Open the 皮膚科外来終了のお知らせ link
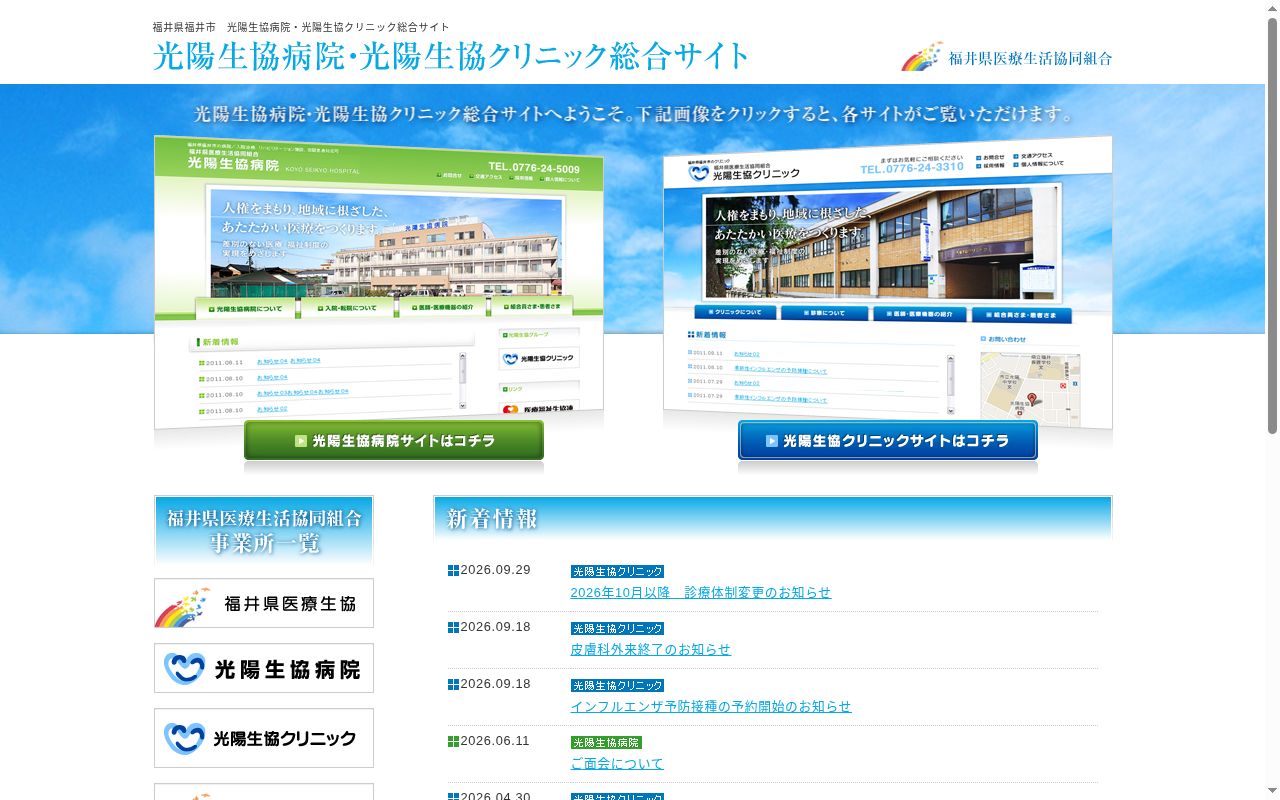Image resolution: width=1280 pixels, height=800 pixels. coord(650,650)
